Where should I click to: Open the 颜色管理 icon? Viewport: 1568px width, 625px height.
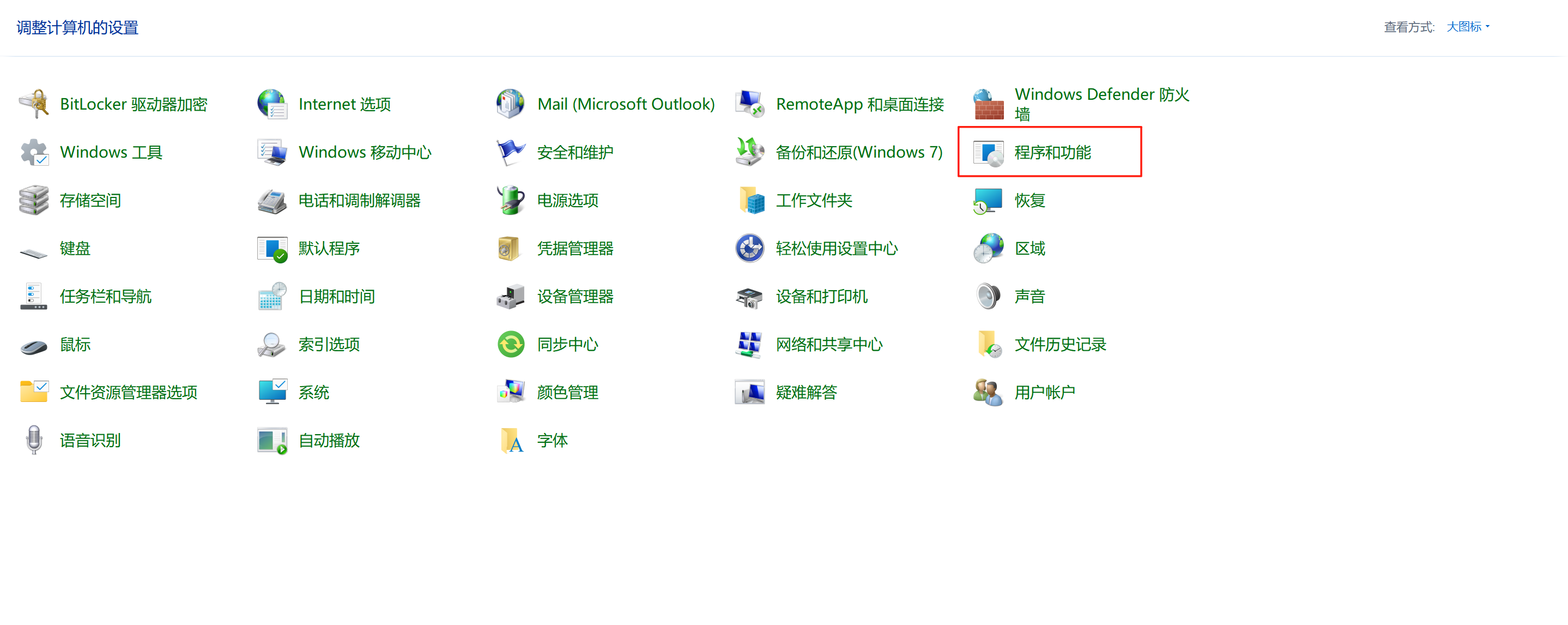[511, 392]
